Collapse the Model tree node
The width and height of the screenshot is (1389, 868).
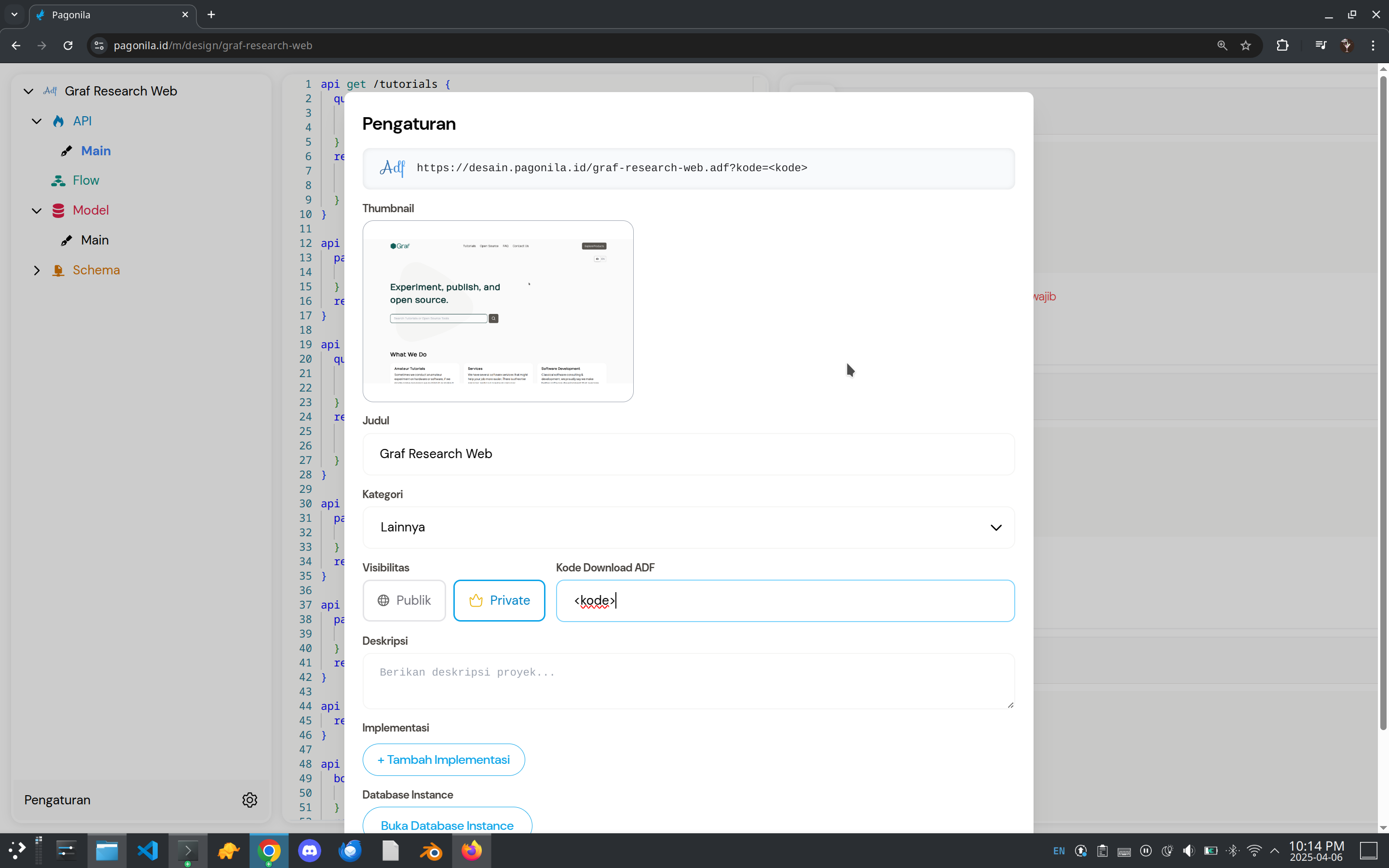tap(37, 211)
